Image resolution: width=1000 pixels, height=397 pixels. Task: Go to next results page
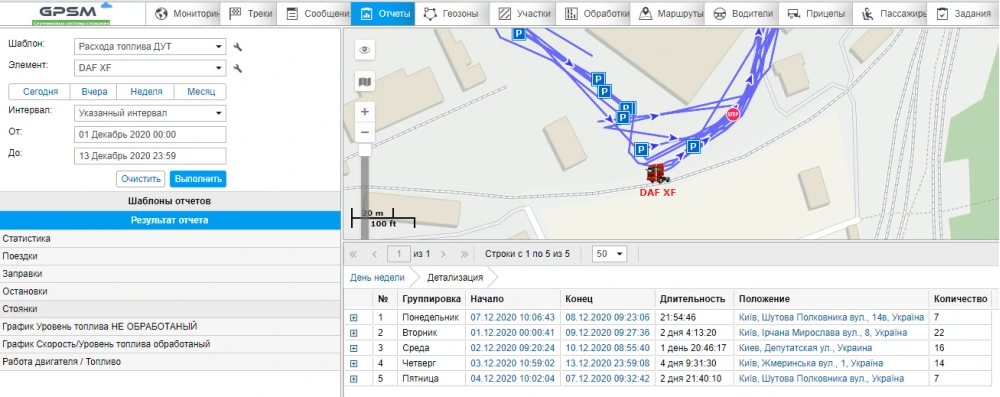pyautogui.click(x=443, y=254)
